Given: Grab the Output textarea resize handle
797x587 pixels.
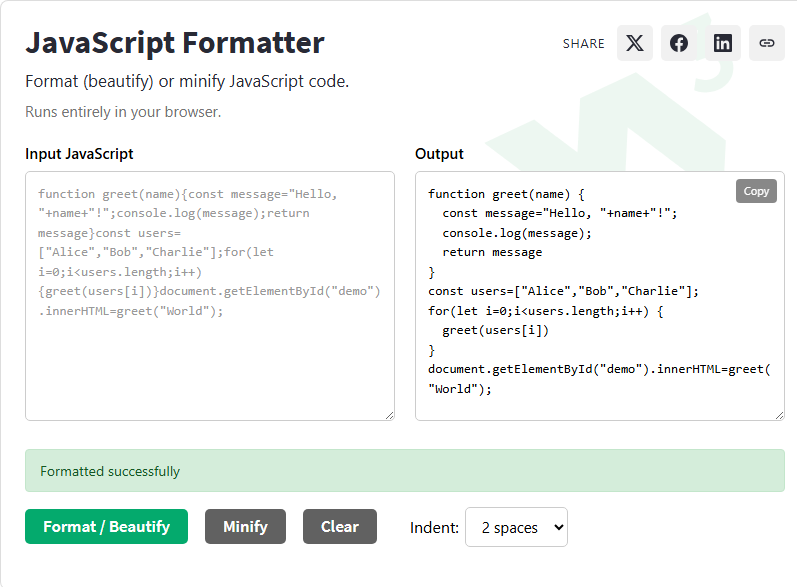Looking at the screenshot, I should click(779, 415).
